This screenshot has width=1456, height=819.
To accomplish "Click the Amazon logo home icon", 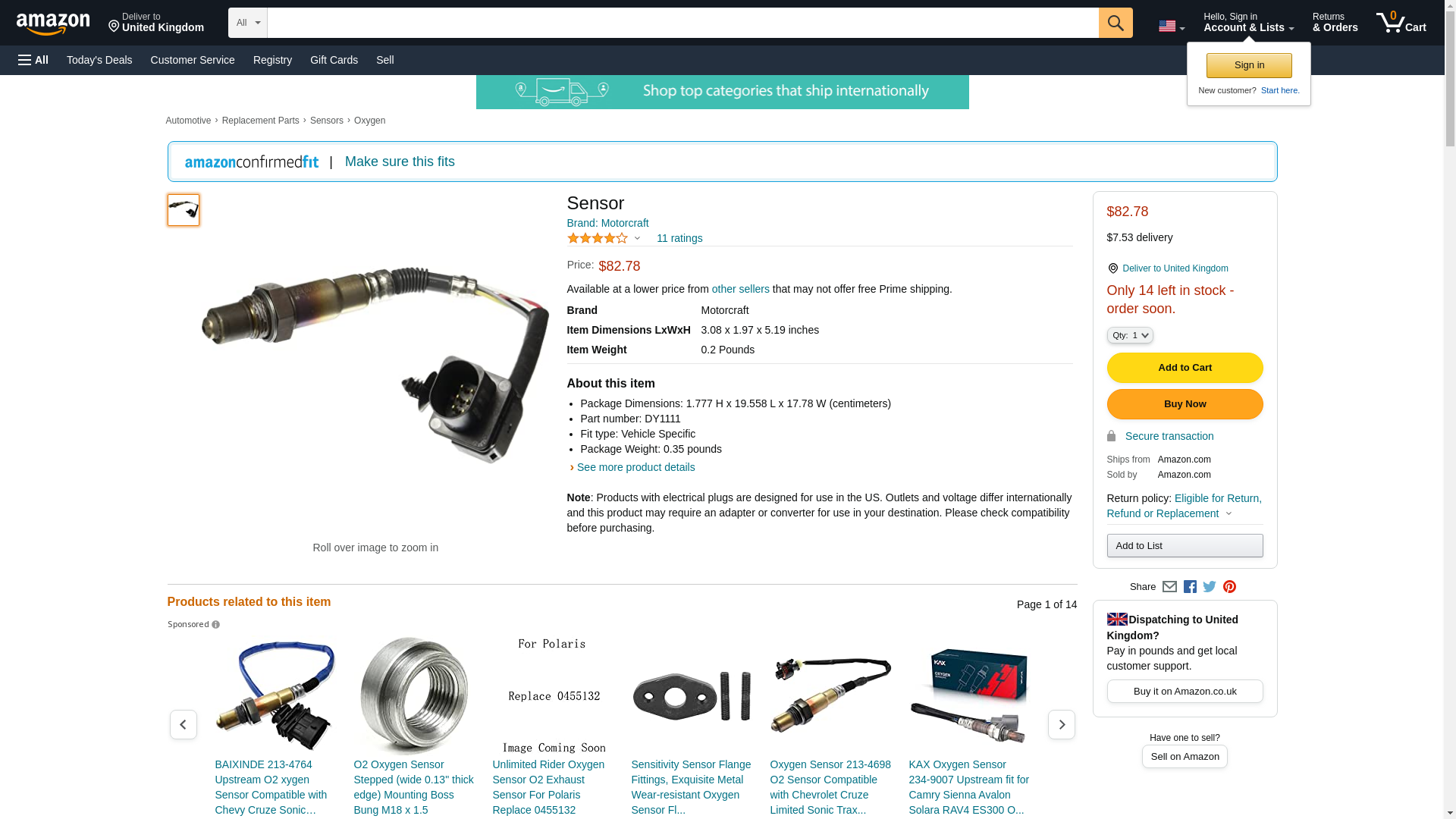I will point(53,24).
